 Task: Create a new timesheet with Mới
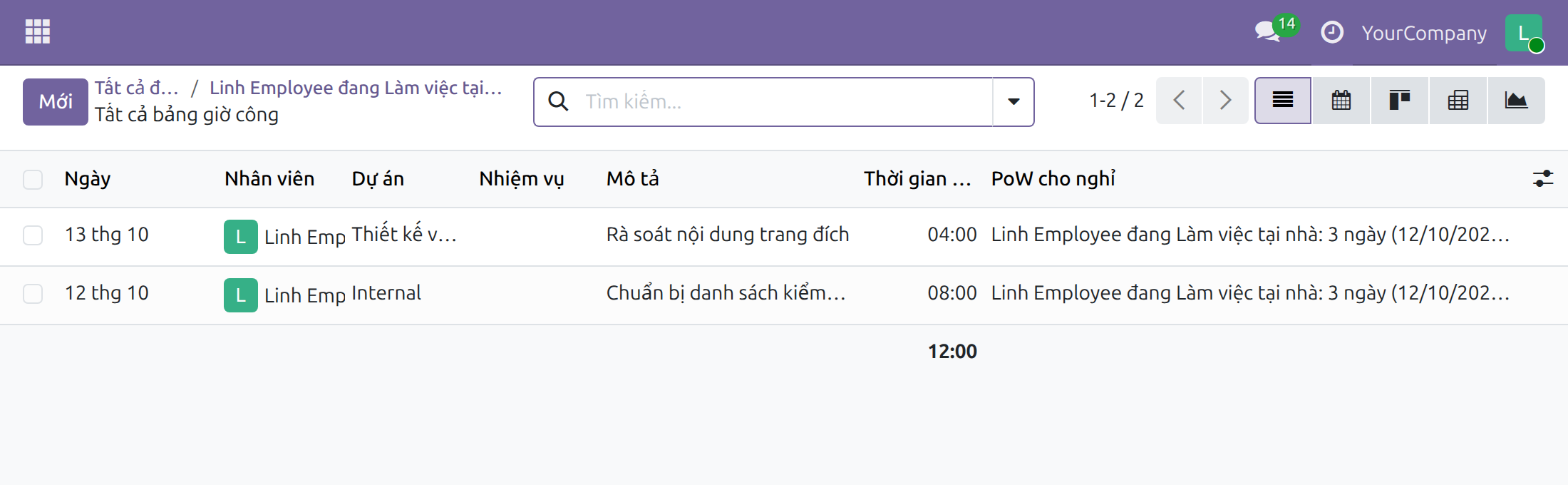56,102
